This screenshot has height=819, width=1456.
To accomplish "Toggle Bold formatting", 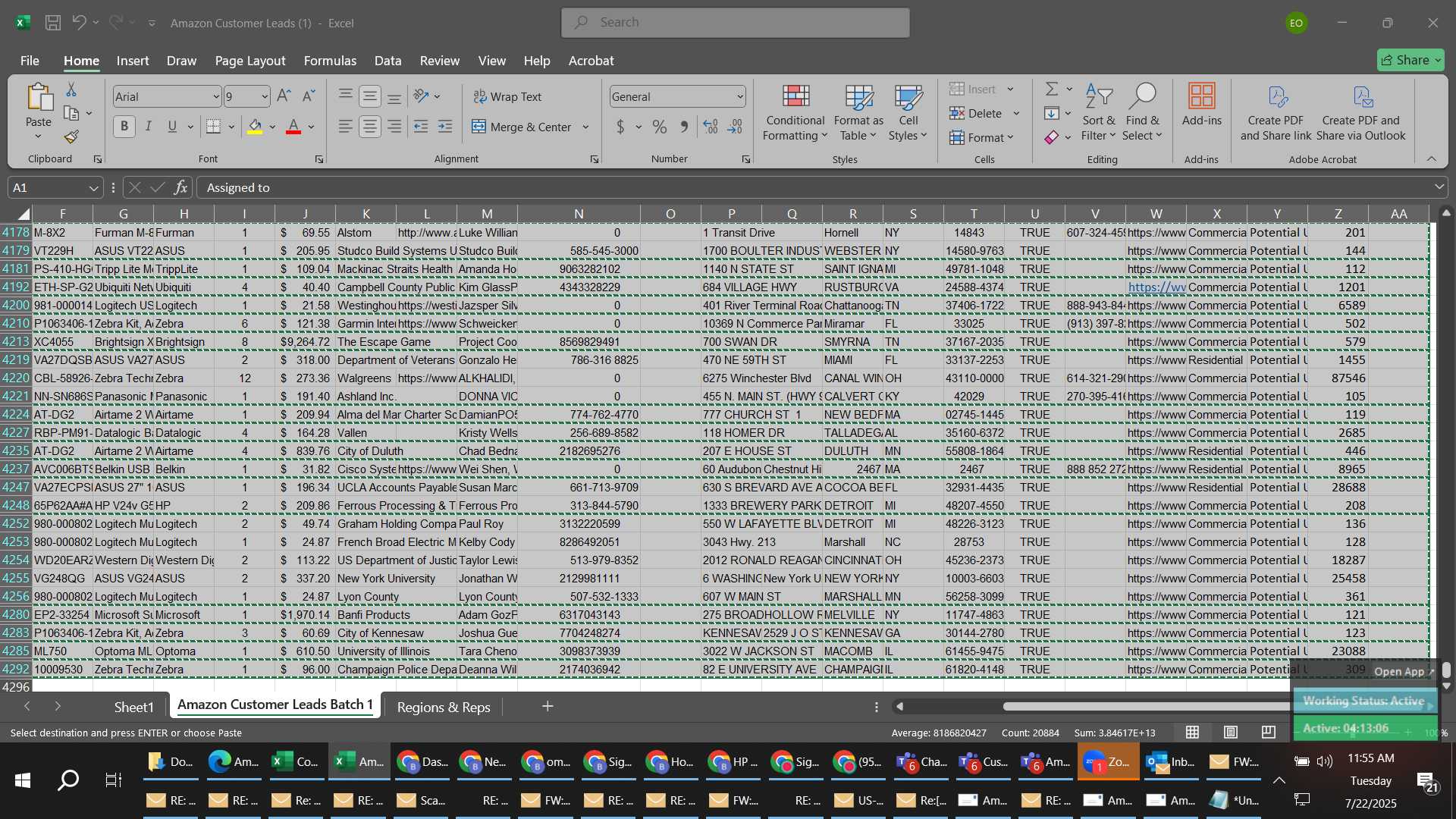I will click(x=124, y=127).
